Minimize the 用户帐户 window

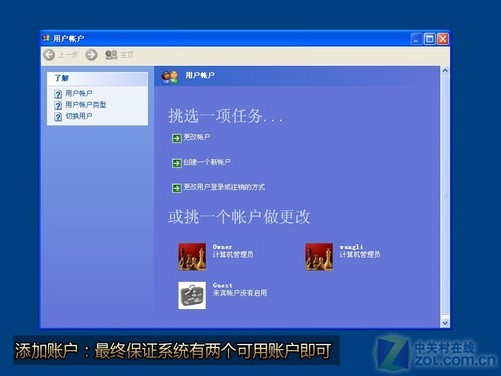tap(416, 39)
